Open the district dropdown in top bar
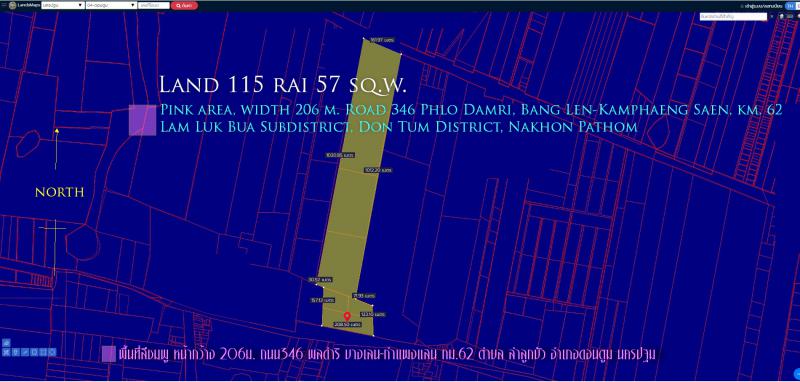Image resolution: width=800 pixels, height=382 pixels. coord(111,5)
